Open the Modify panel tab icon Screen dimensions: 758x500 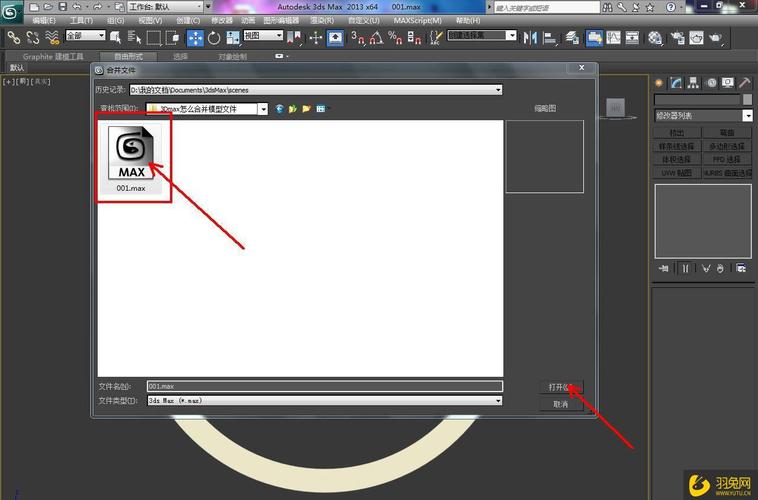point(676,82)
